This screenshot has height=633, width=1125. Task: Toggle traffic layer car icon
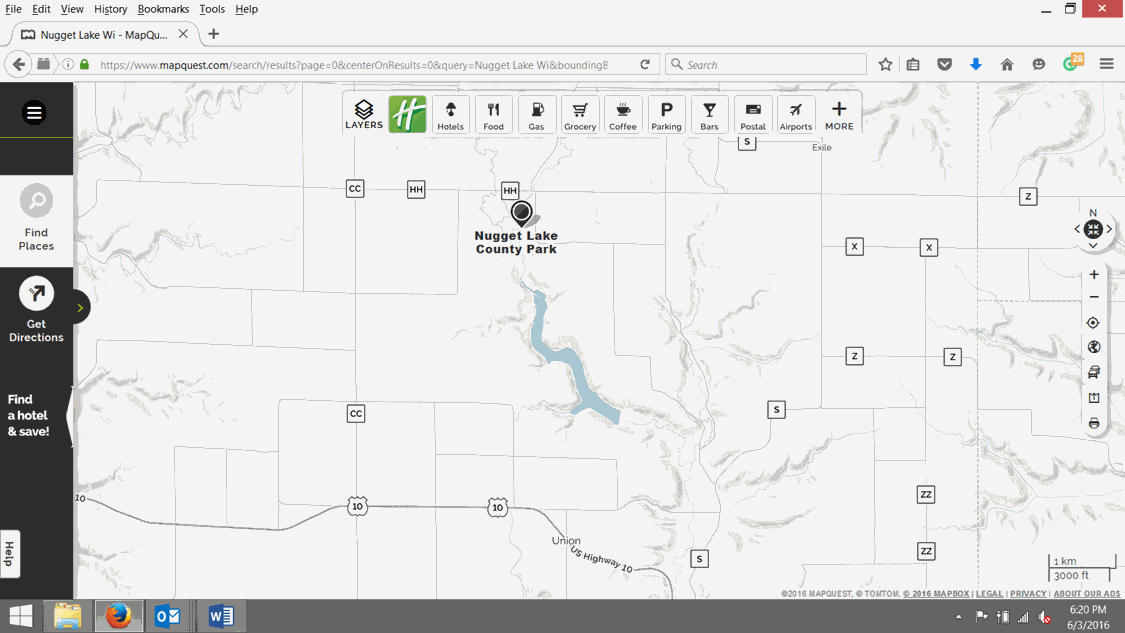tap(1093, 372)
